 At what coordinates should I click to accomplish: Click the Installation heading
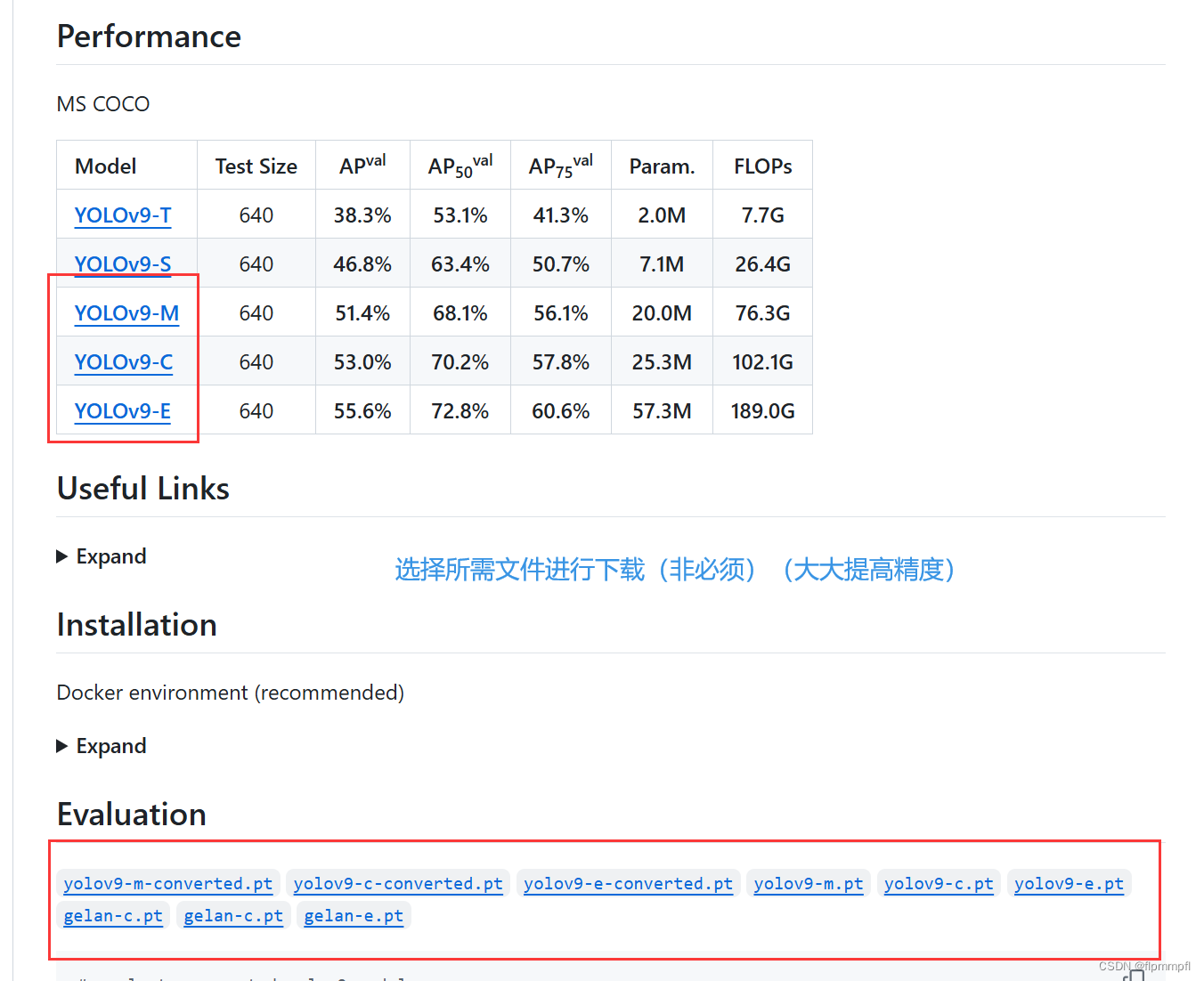(x=137, y=625)
